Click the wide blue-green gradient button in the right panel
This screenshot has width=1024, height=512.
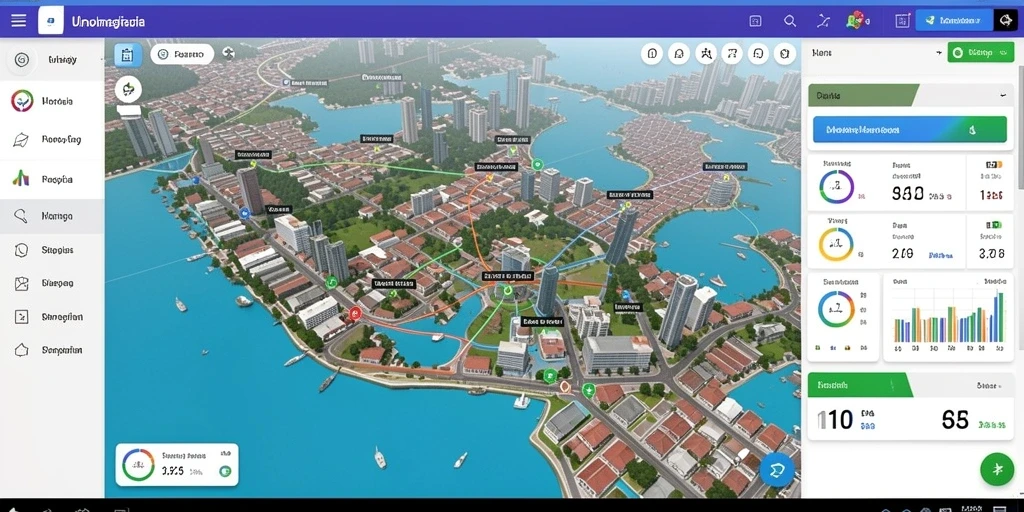tap(909, 129)
